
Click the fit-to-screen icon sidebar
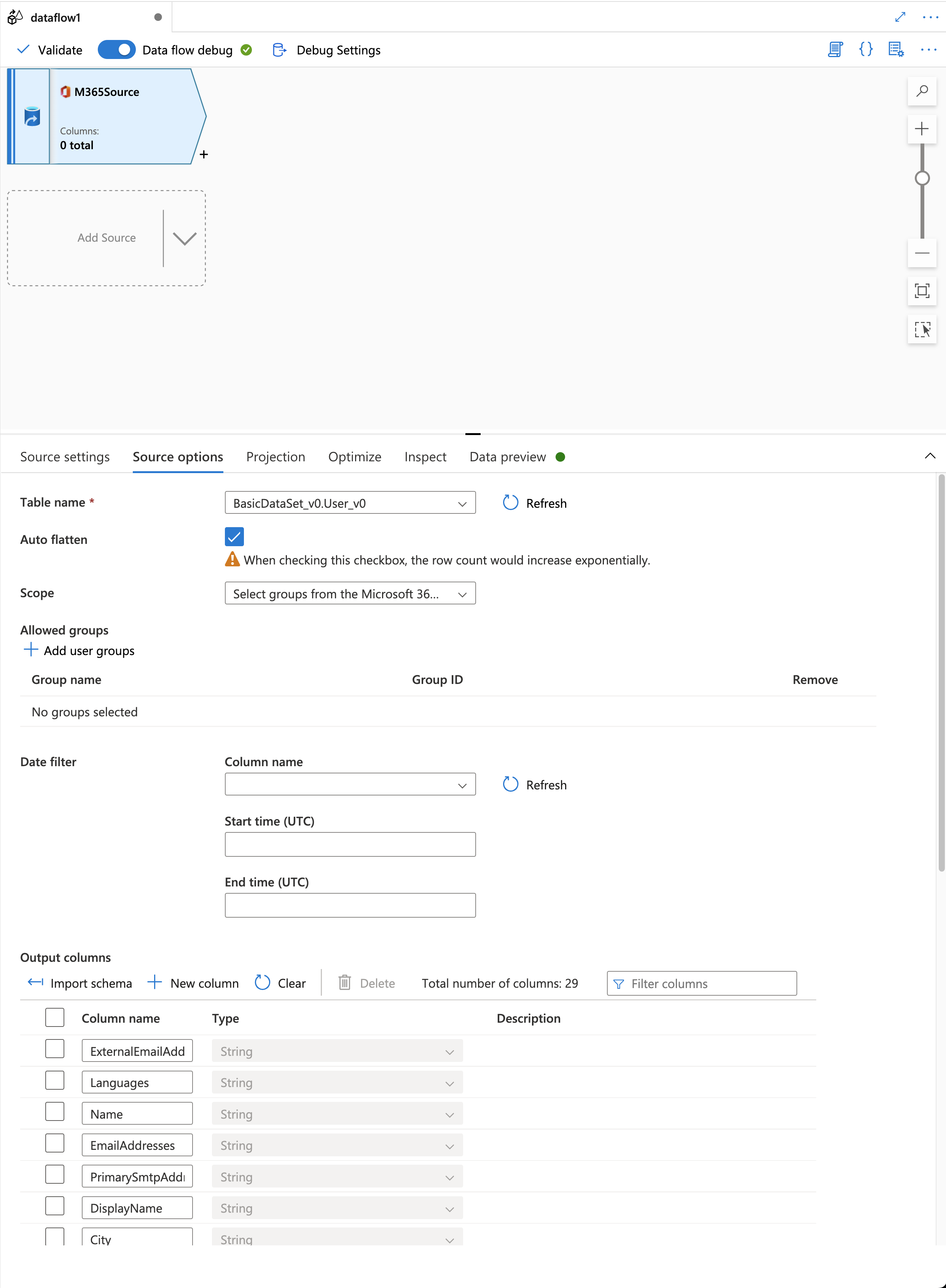tap(922, 292)
